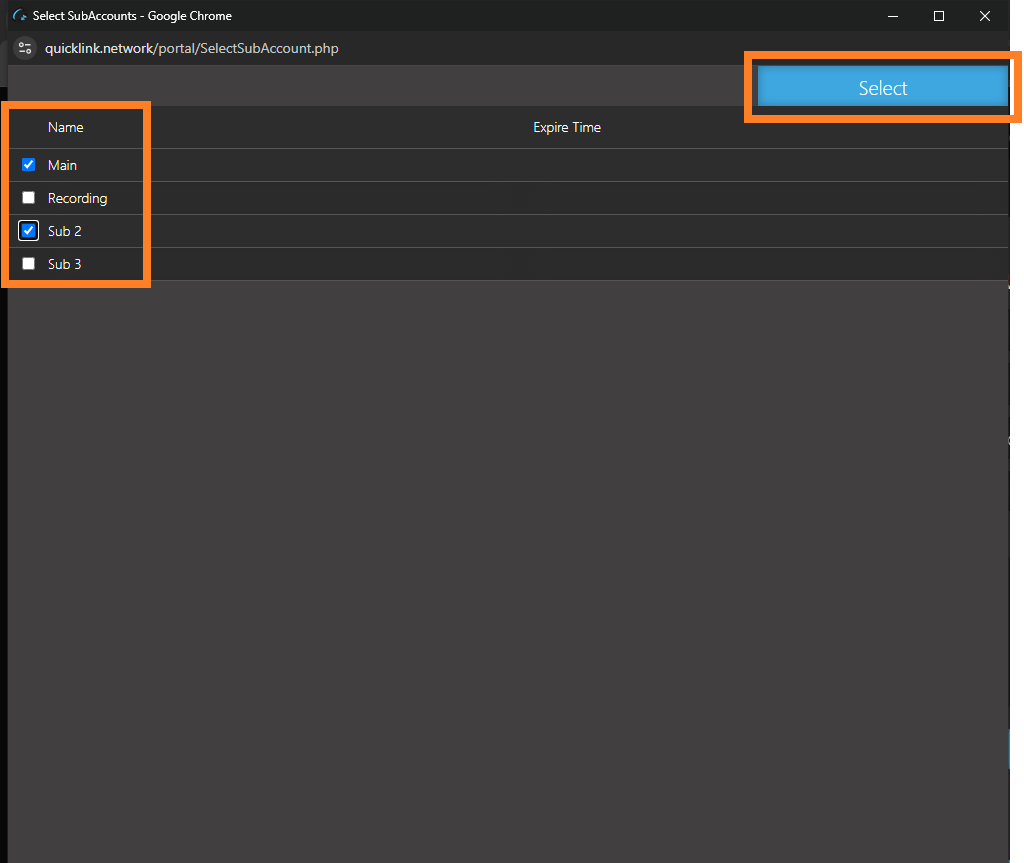Click the Sub 2 row label
Viewport: 1024px width, 863px height.
click(63, 230)
